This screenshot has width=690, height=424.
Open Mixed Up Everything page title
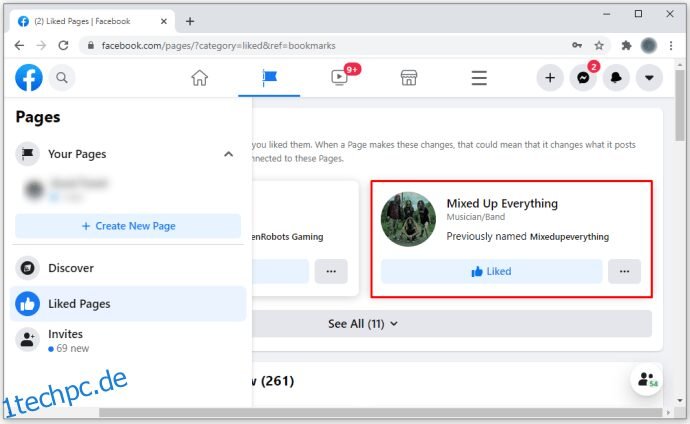[x=502, y=203]
